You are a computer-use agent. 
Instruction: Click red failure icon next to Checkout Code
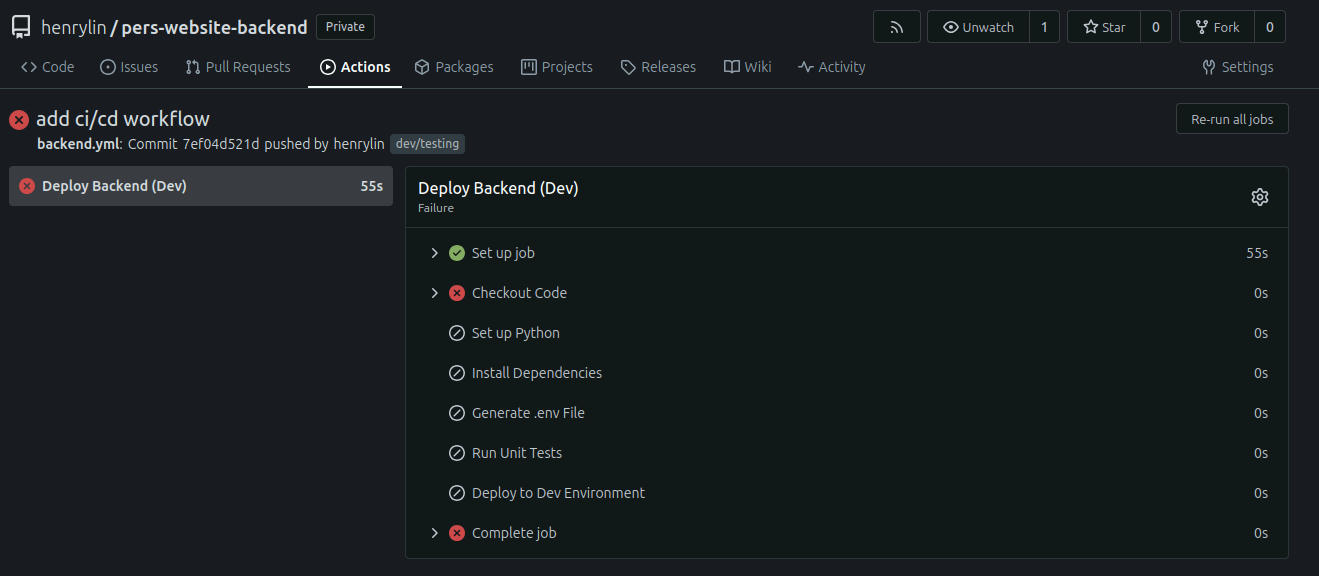tap(457, 293)
